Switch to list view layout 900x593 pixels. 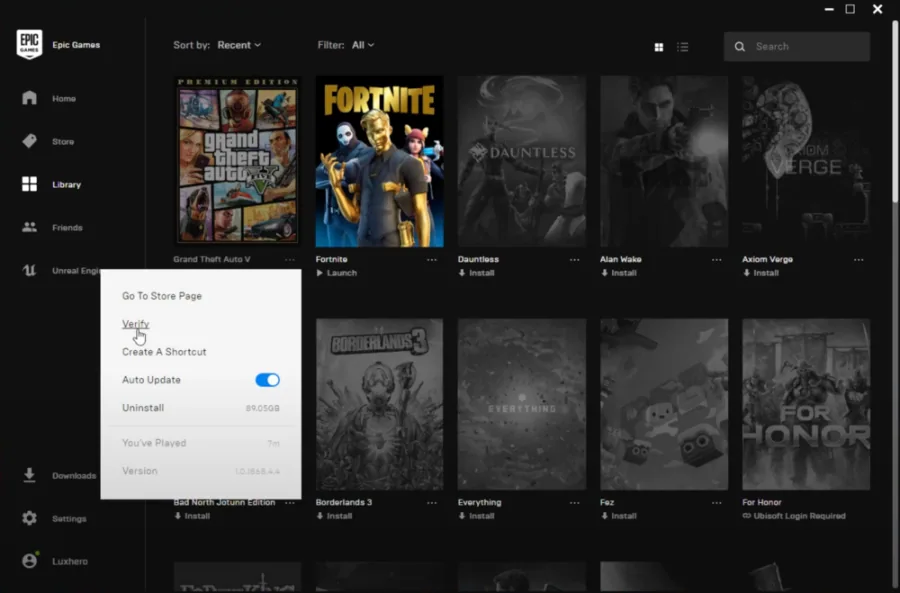(x=682, y=47)
